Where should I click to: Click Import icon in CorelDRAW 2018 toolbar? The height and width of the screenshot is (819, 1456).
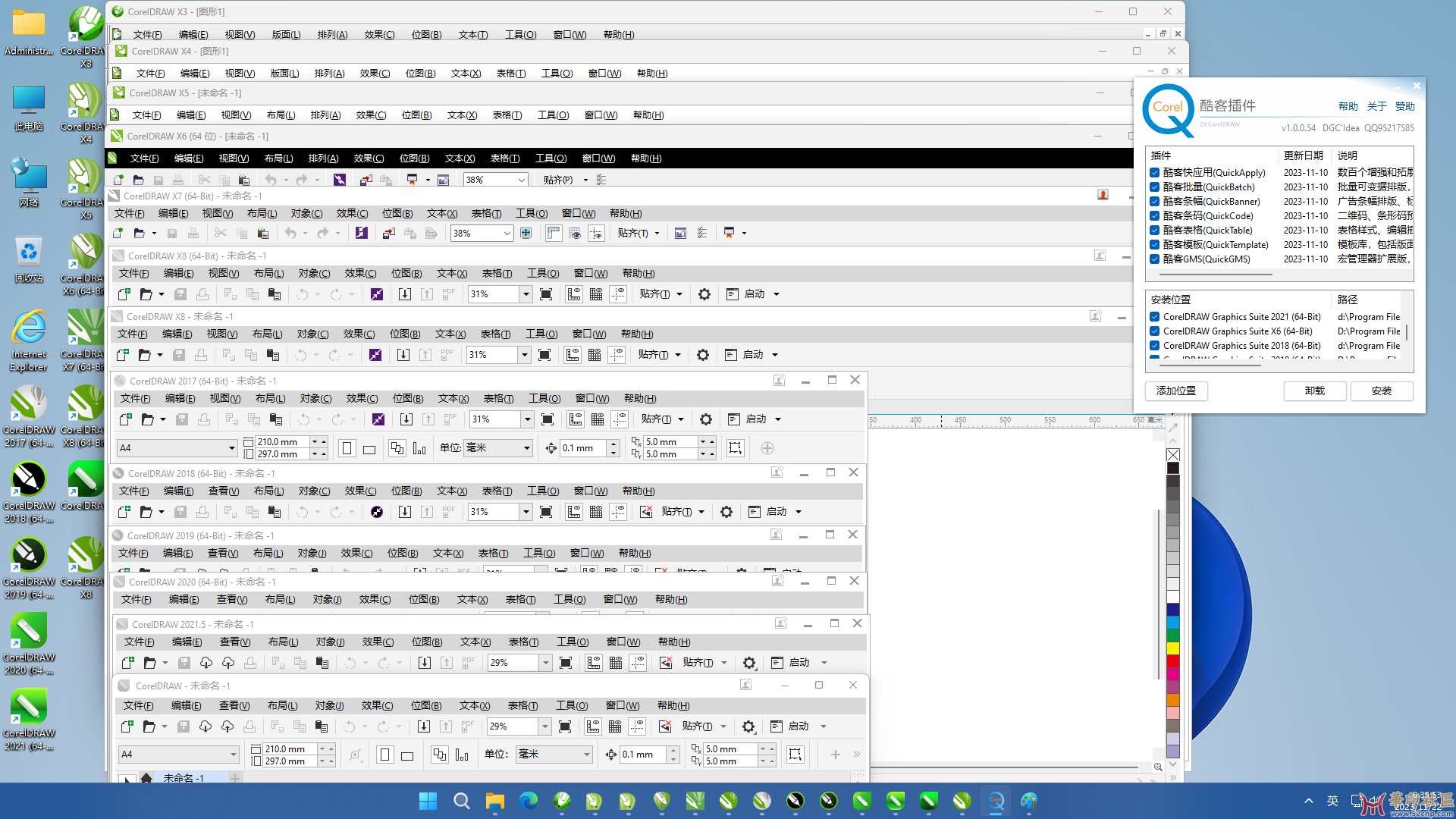pos(405,512)
